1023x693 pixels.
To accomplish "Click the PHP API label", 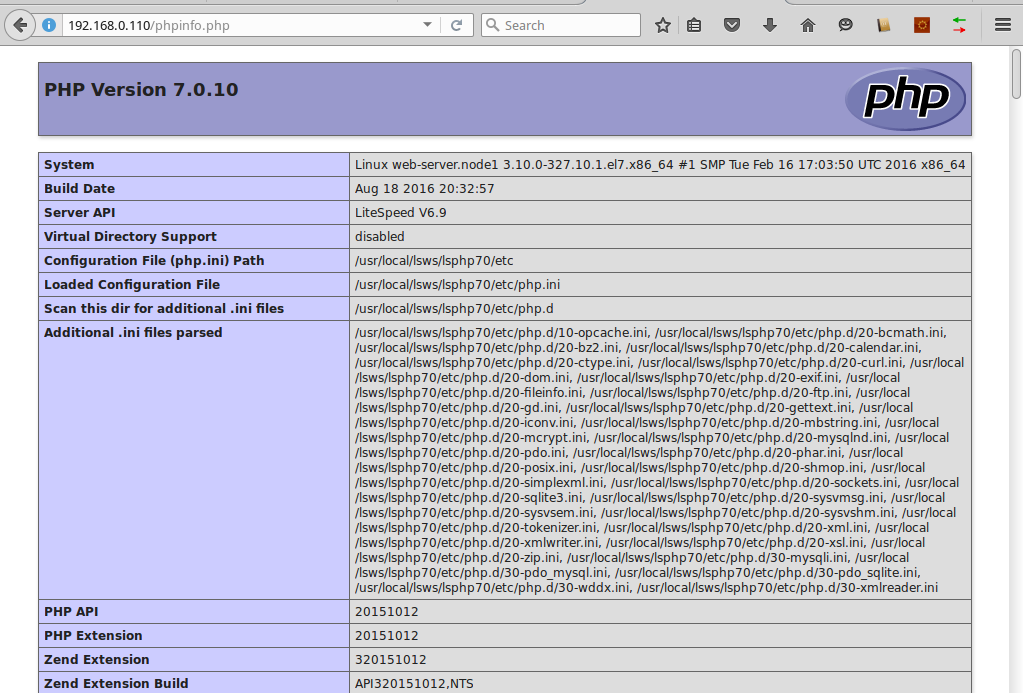I will click(x=71, y=612).
